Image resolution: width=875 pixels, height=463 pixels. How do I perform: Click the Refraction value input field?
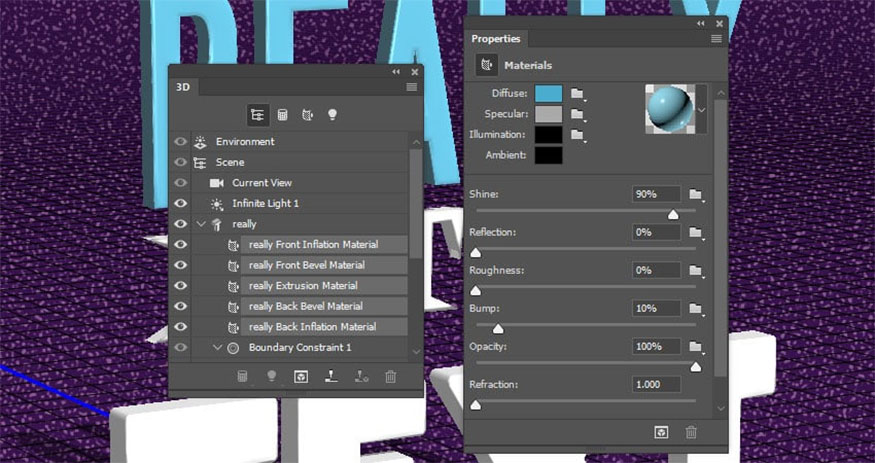[x=656, y=385]
